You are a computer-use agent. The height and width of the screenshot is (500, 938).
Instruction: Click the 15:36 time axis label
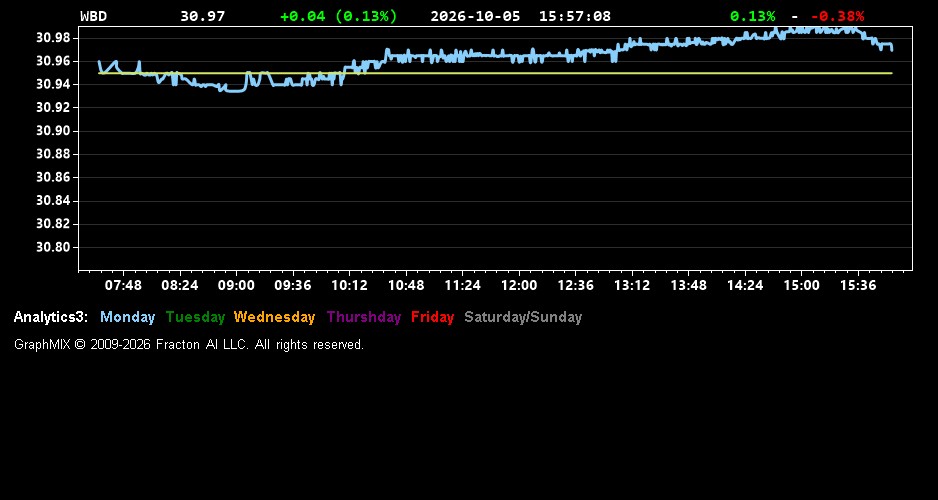point(858,285)
